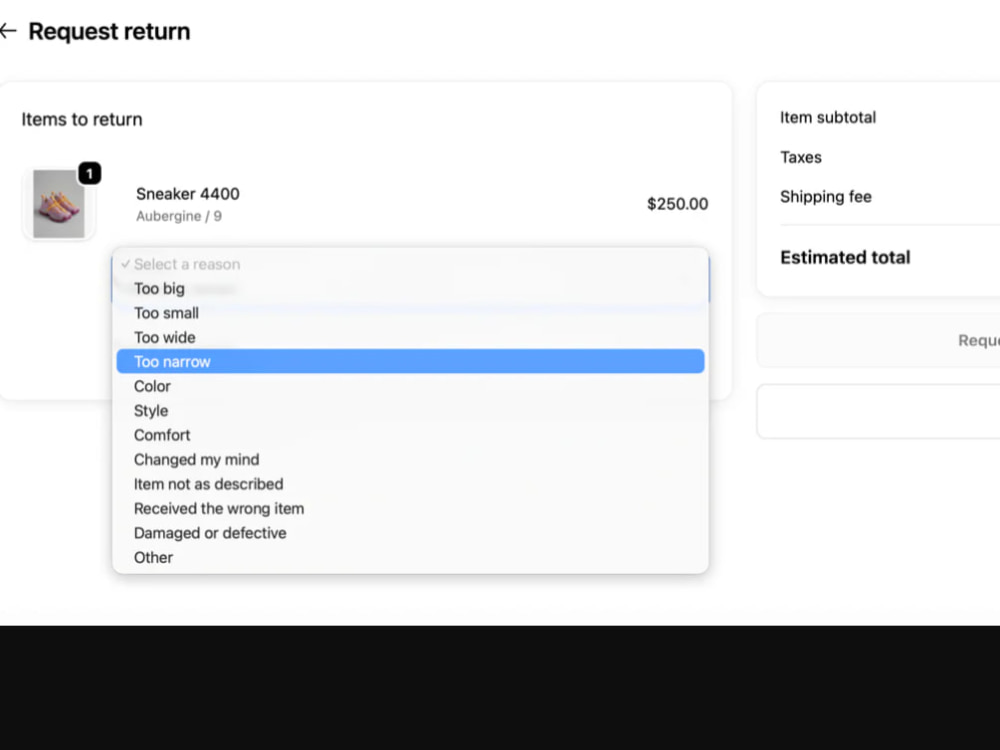Choose "Received the wrong item" reason
This screenshot has height=750, width=1000.
(x=410, y=508)
